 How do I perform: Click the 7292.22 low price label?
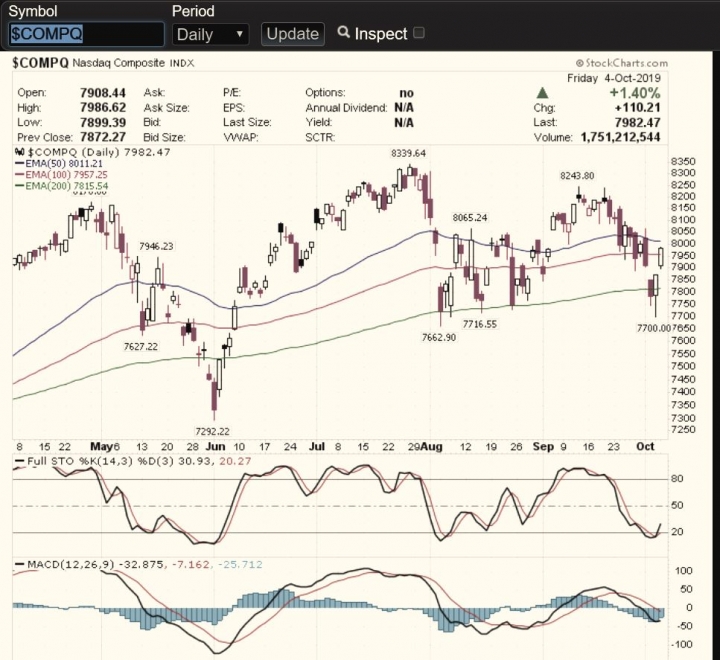(212, 431)
